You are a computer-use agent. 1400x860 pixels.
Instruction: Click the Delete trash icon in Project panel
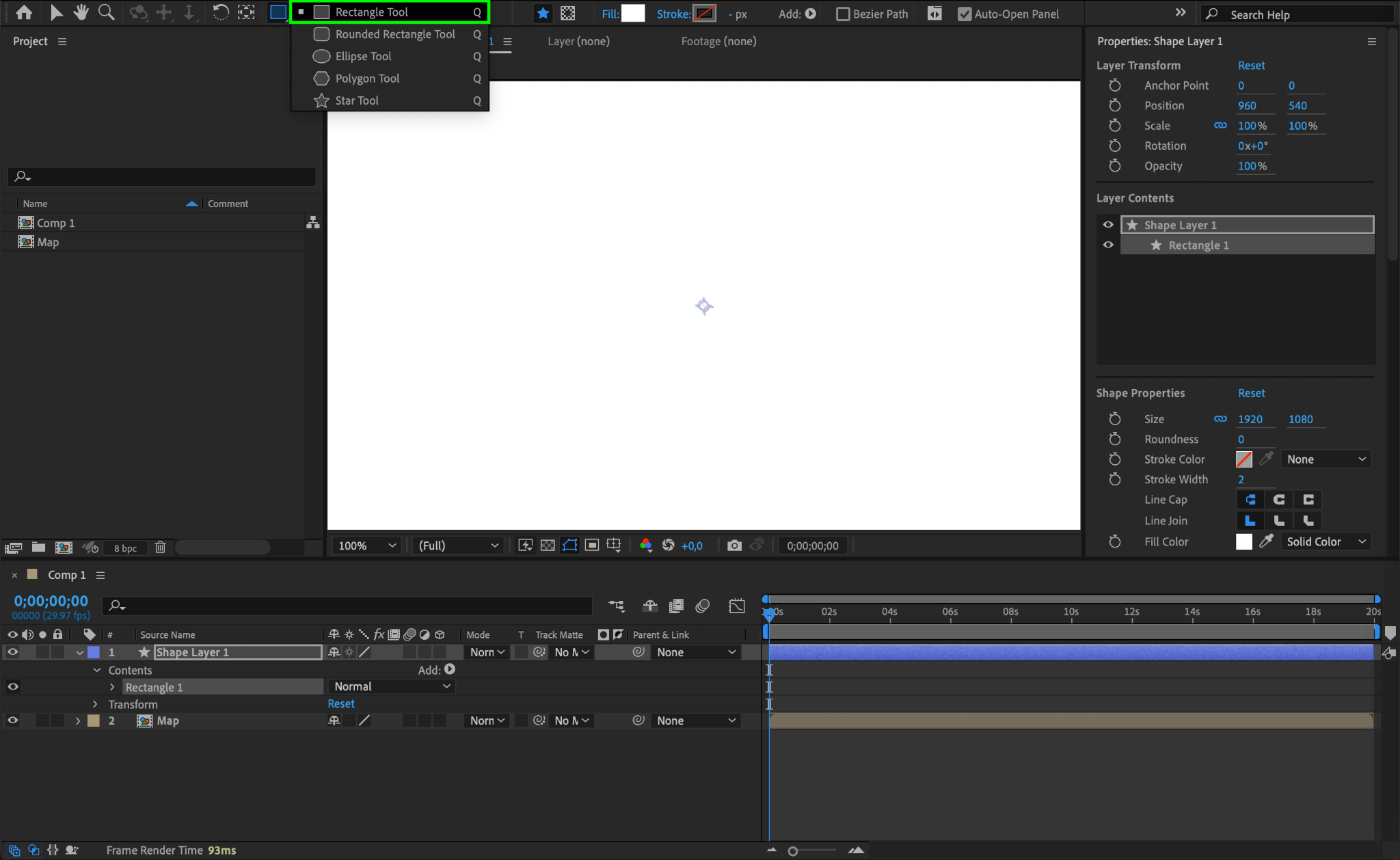tap(160, 548)
